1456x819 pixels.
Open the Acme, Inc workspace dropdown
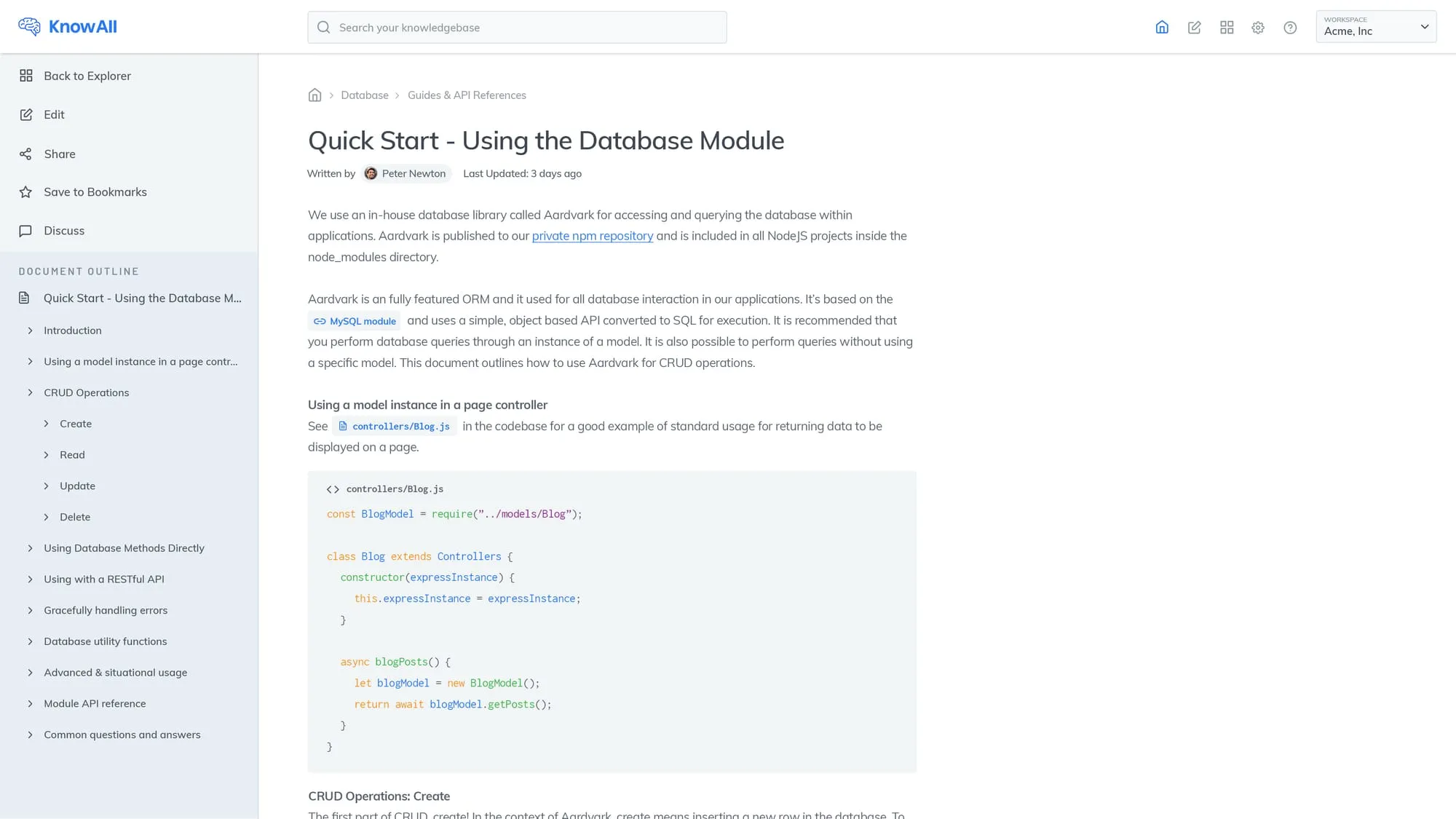[x=1376, y=27]
